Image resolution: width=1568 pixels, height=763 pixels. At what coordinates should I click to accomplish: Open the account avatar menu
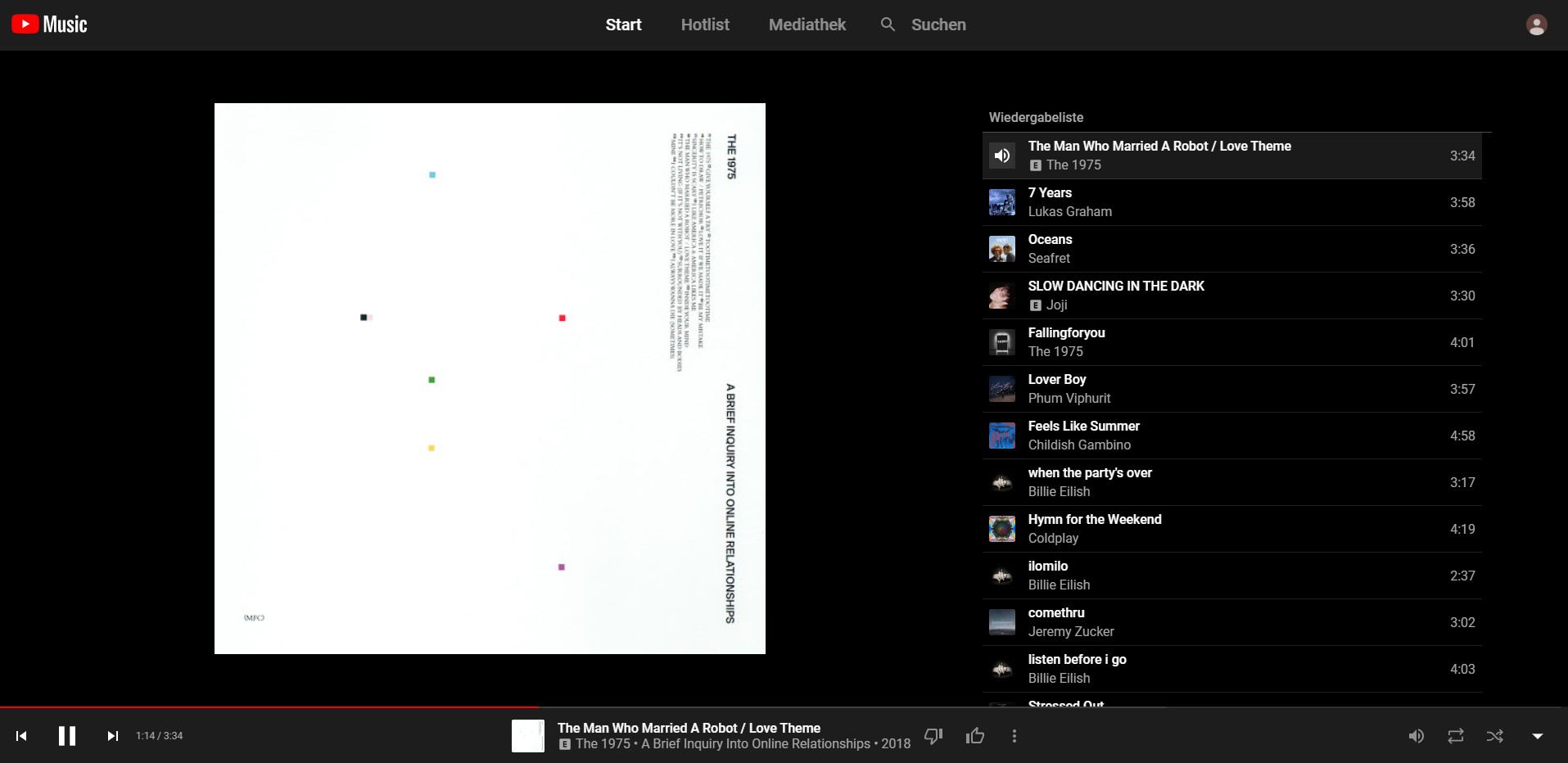pos(1536,25)
